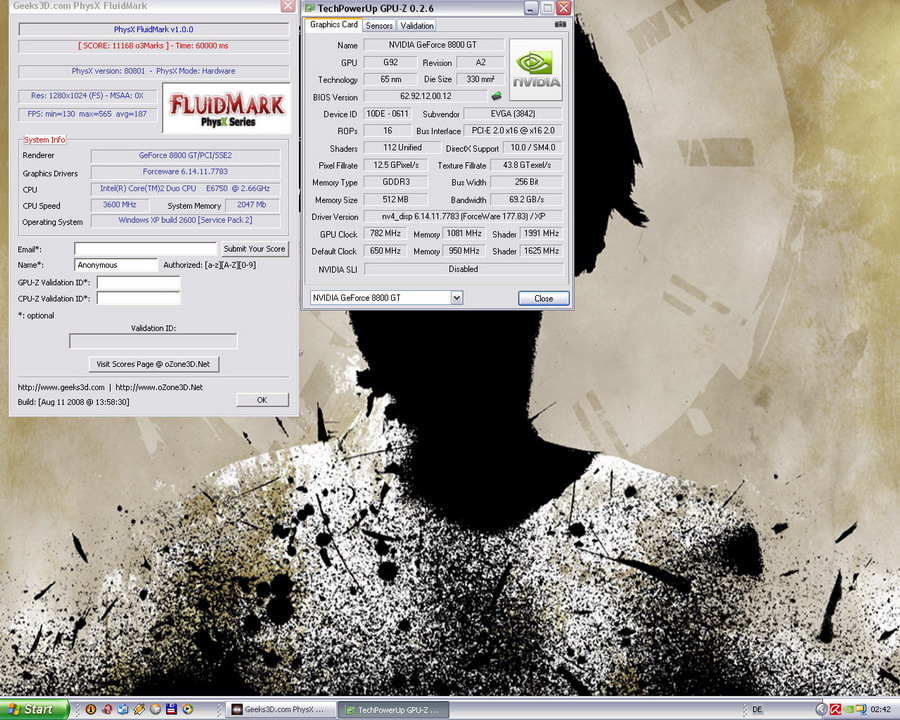This screenshot has height=720, width=900.
Task: Select the Graphics Card tab
Action: tap(333, 25)
